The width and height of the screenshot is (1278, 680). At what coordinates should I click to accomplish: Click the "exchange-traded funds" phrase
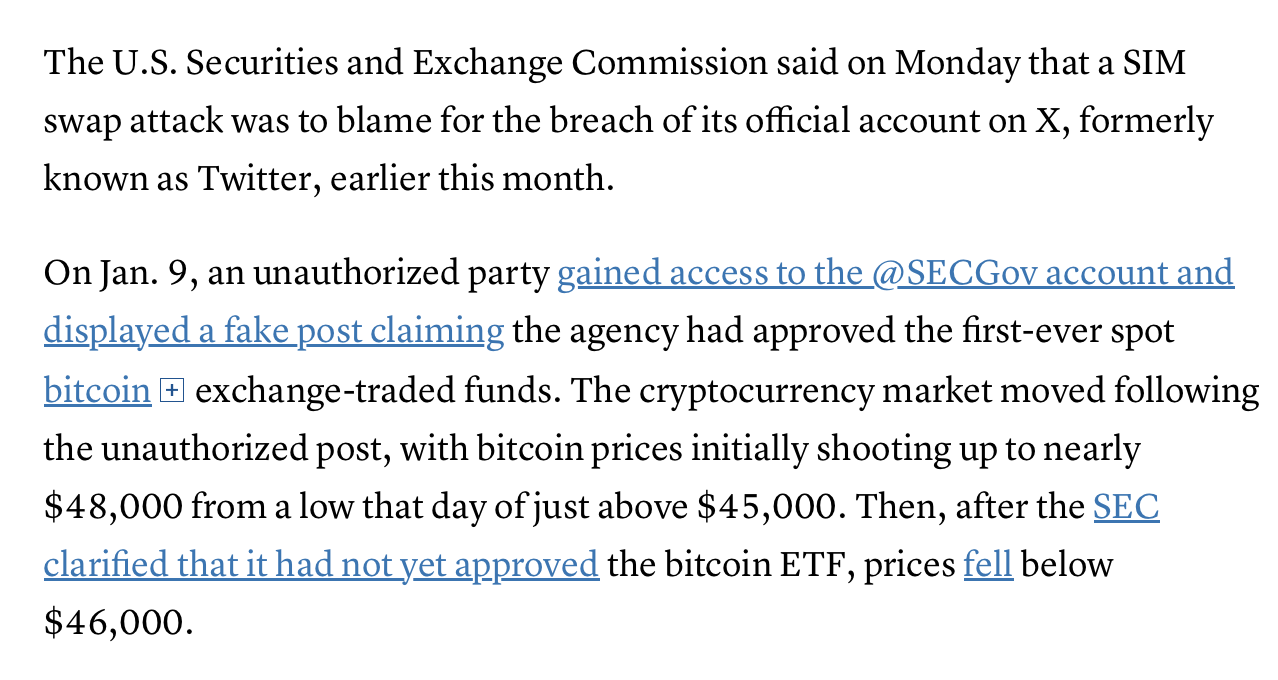374,390
